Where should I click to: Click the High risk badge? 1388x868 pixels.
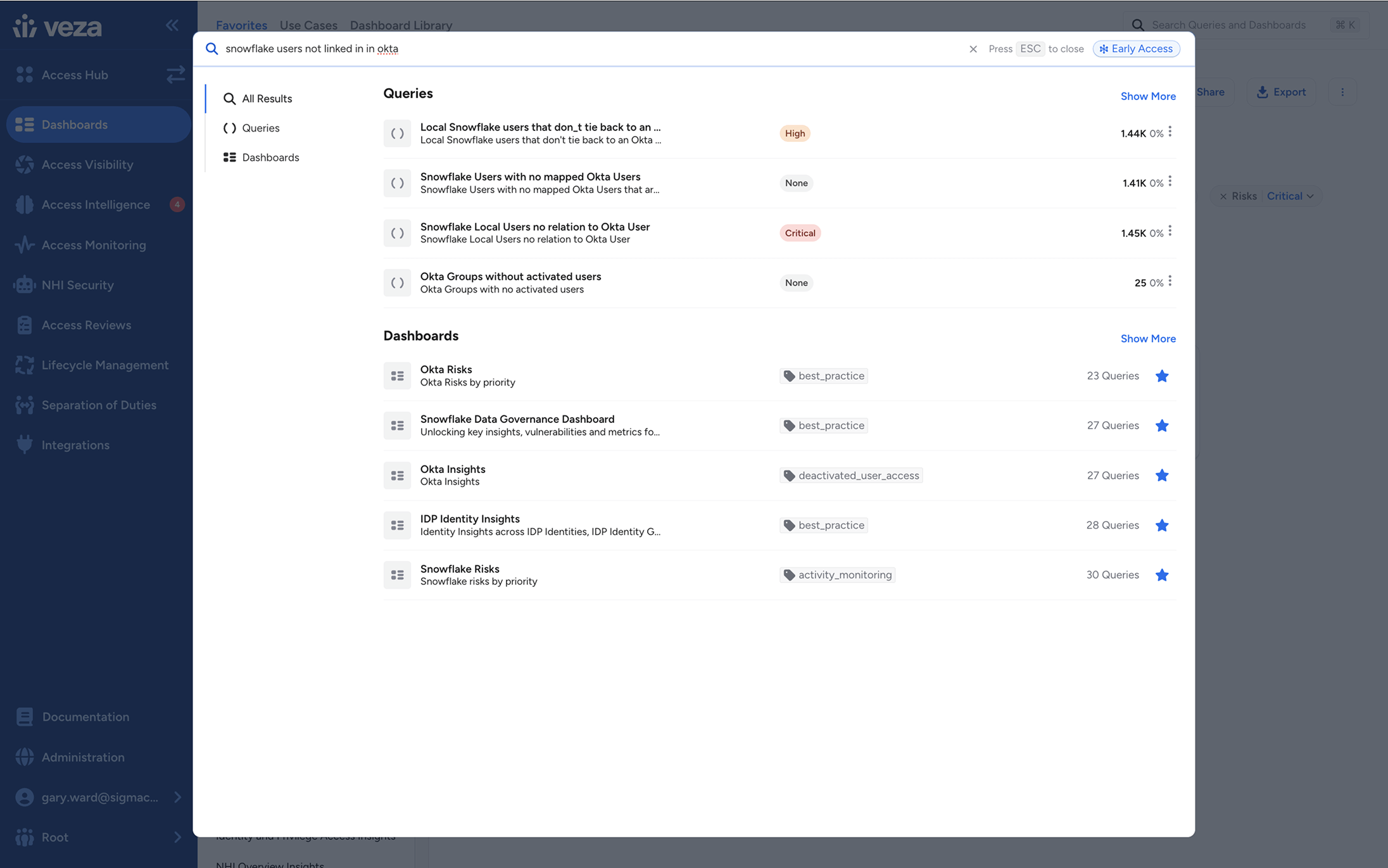[795, 134]
